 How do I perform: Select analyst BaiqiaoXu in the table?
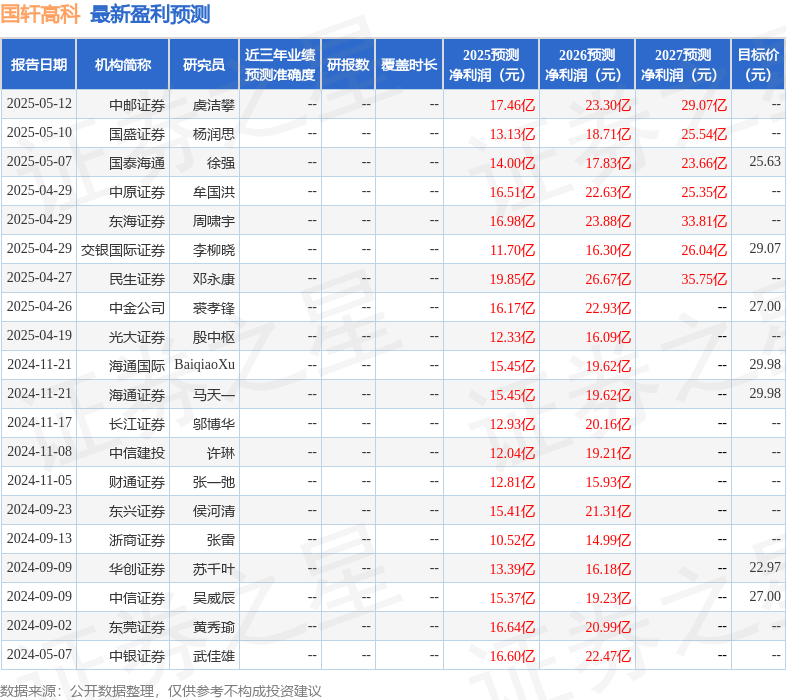[204, 365]
